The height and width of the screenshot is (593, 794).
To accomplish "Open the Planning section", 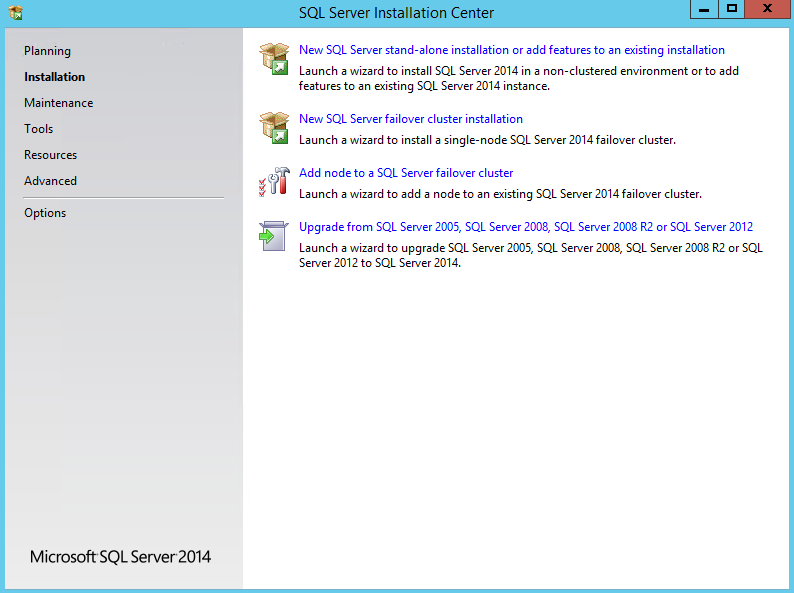I will click(x=47, y=51).
